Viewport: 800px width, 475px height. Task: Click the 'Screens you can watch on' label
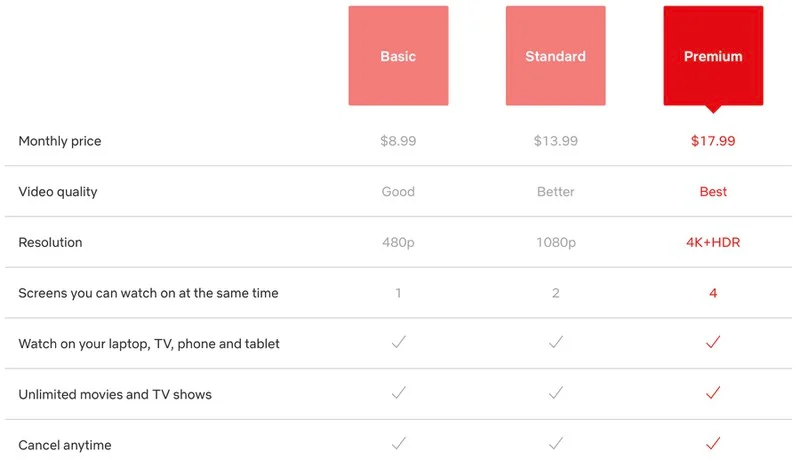point(148,293)
